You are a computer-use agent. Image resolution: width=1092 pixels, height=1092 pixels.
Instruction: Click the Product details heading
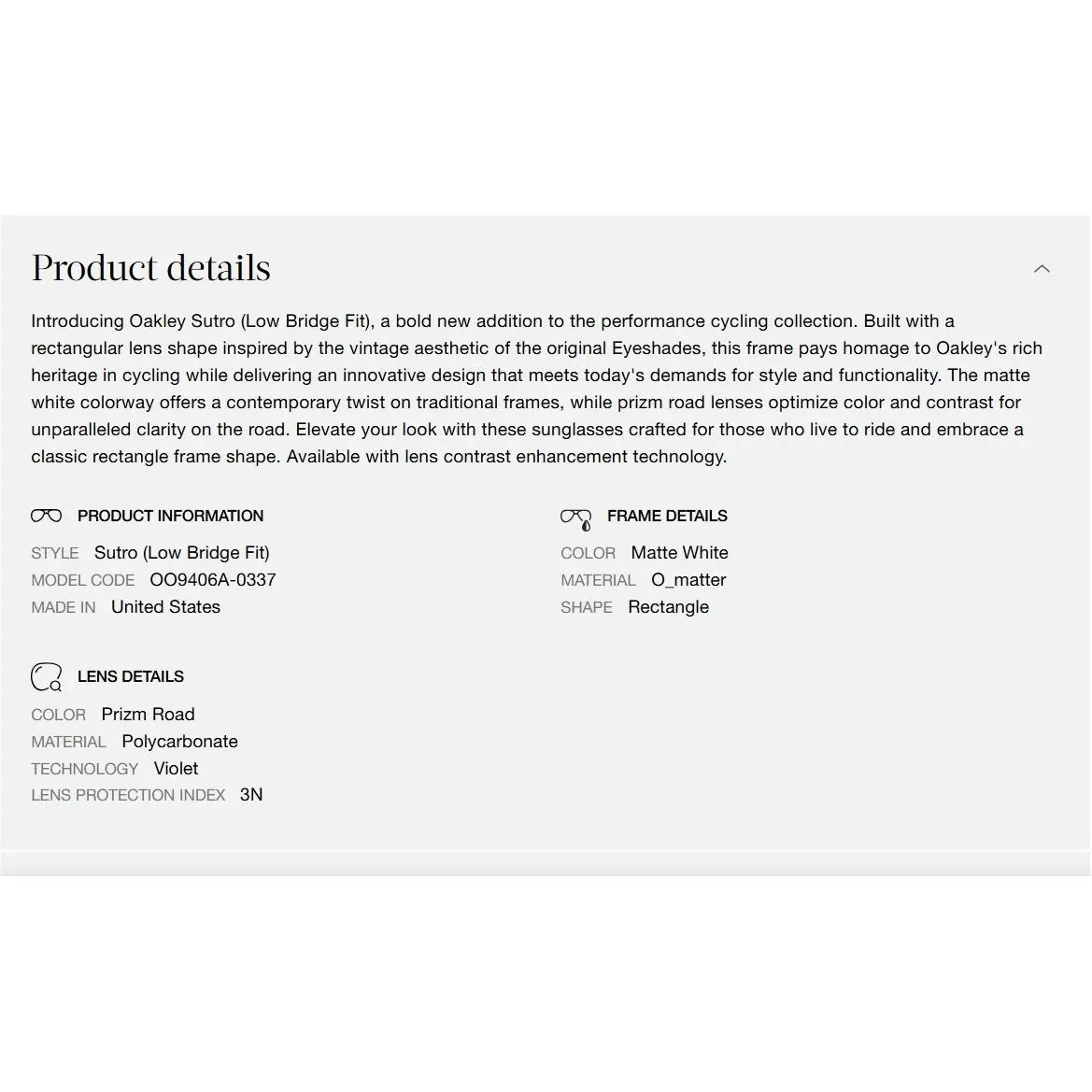tap(151, 268)
